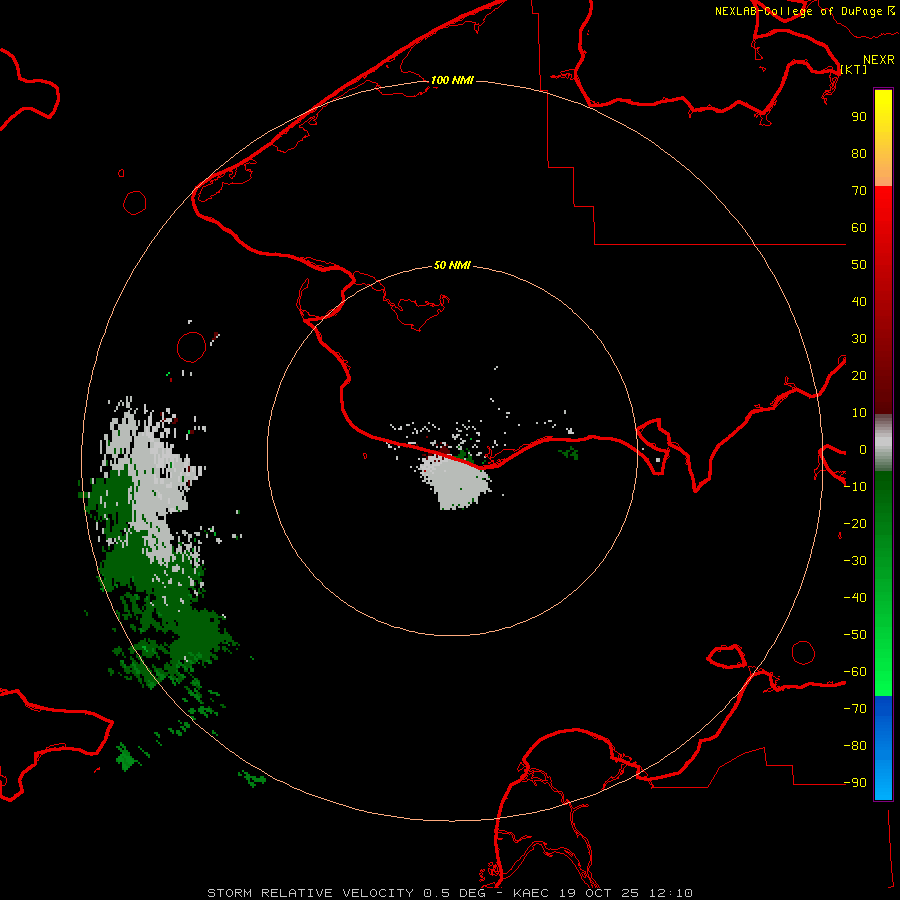
Task: Pick the gray zero-velocity segment of the color bar
Action: [x=883, y=443]
